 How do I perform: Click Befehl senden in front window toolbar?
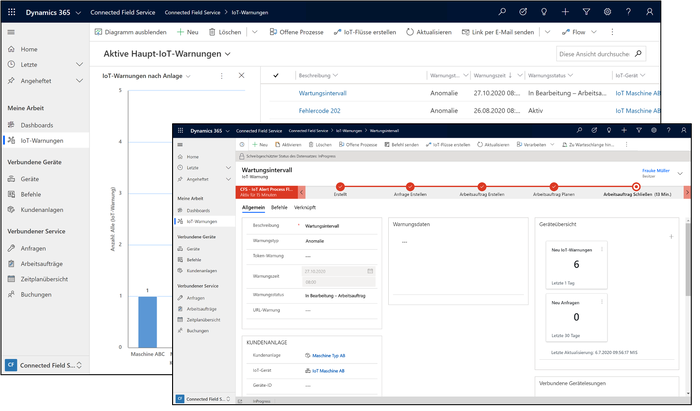click(x=401, y=145)
